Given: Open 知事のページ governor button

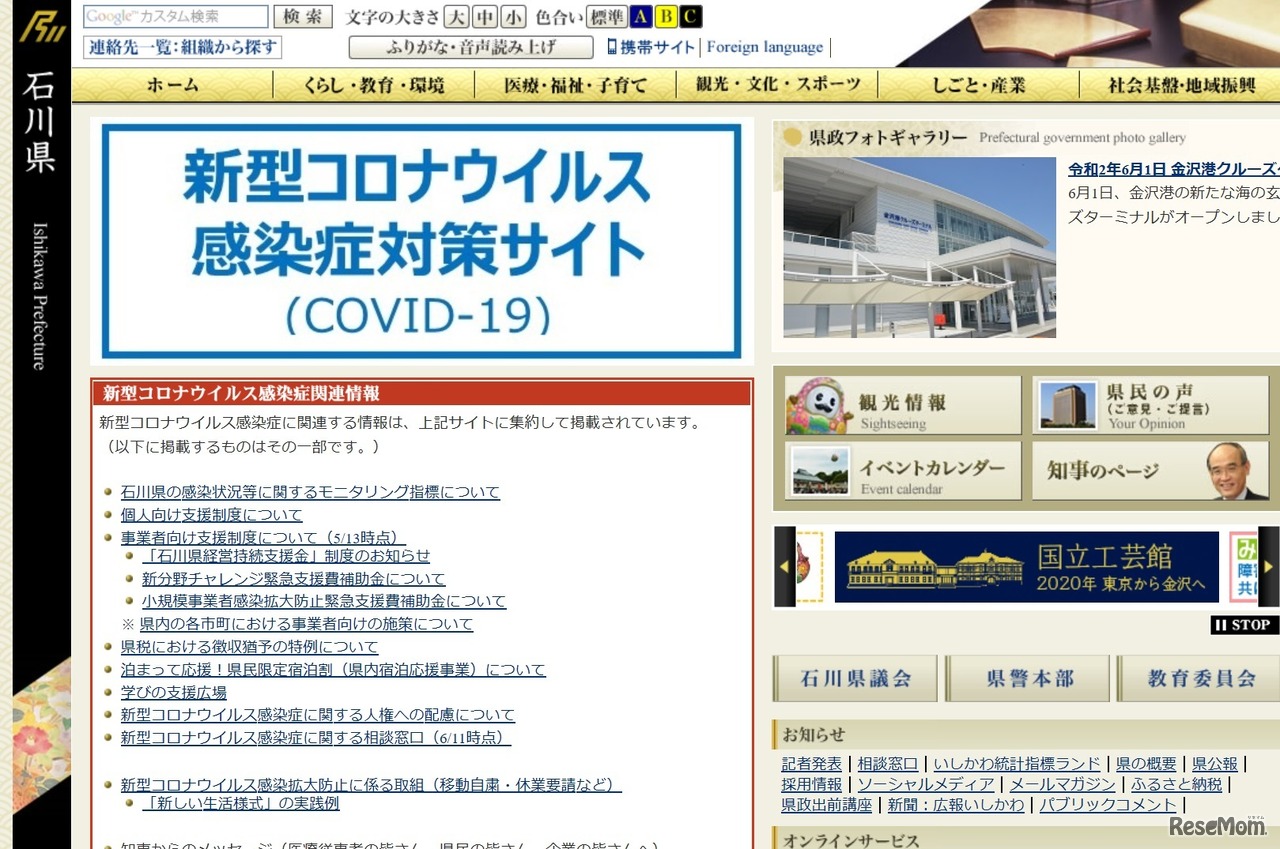Looking at the screenshot, I should pyautogui.click(x=1151, y=471).
